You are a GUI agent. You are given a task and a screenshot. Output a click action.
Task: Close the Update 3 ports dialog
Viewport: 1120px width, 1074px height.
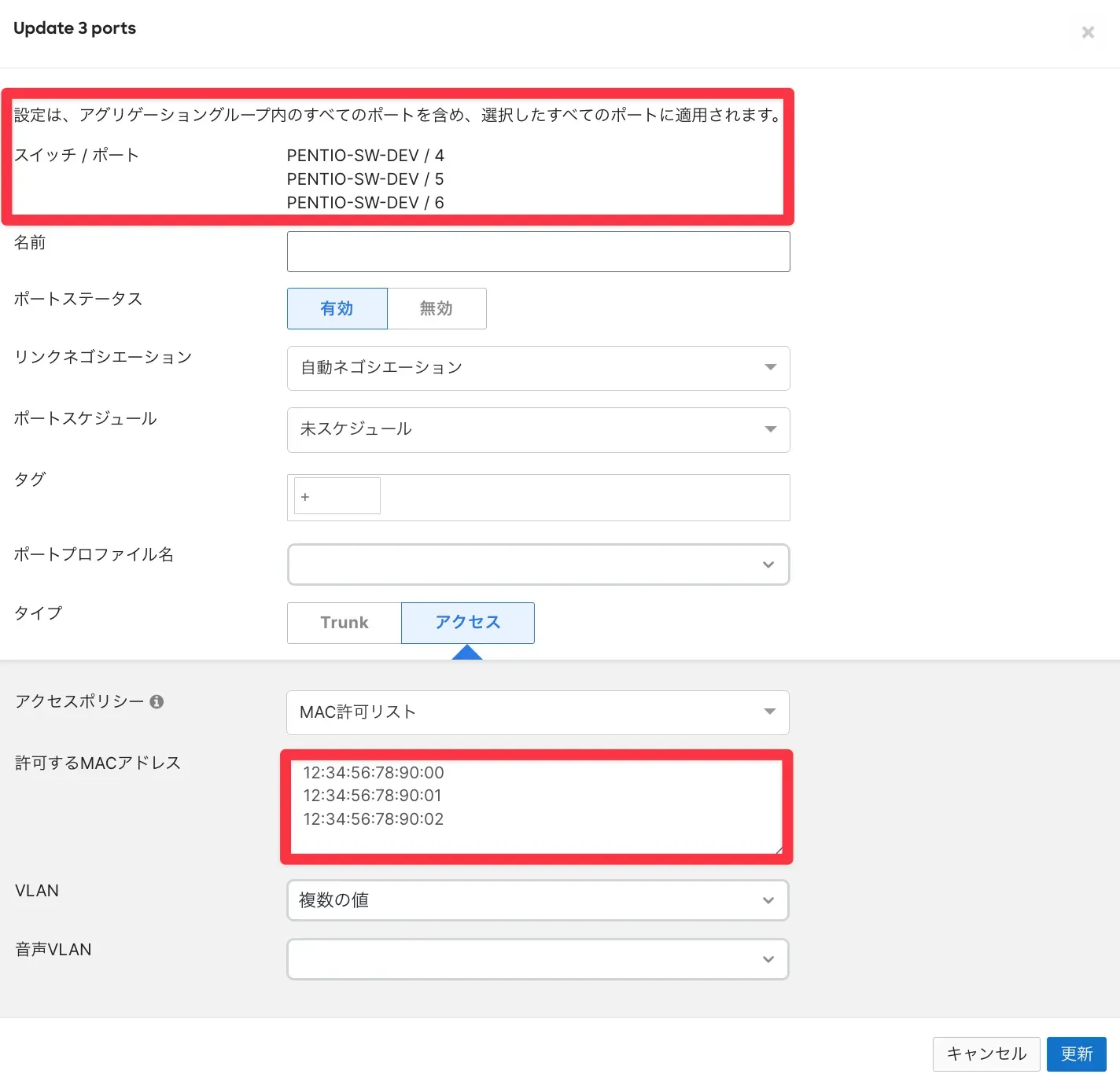click(x=1088, y=32)
